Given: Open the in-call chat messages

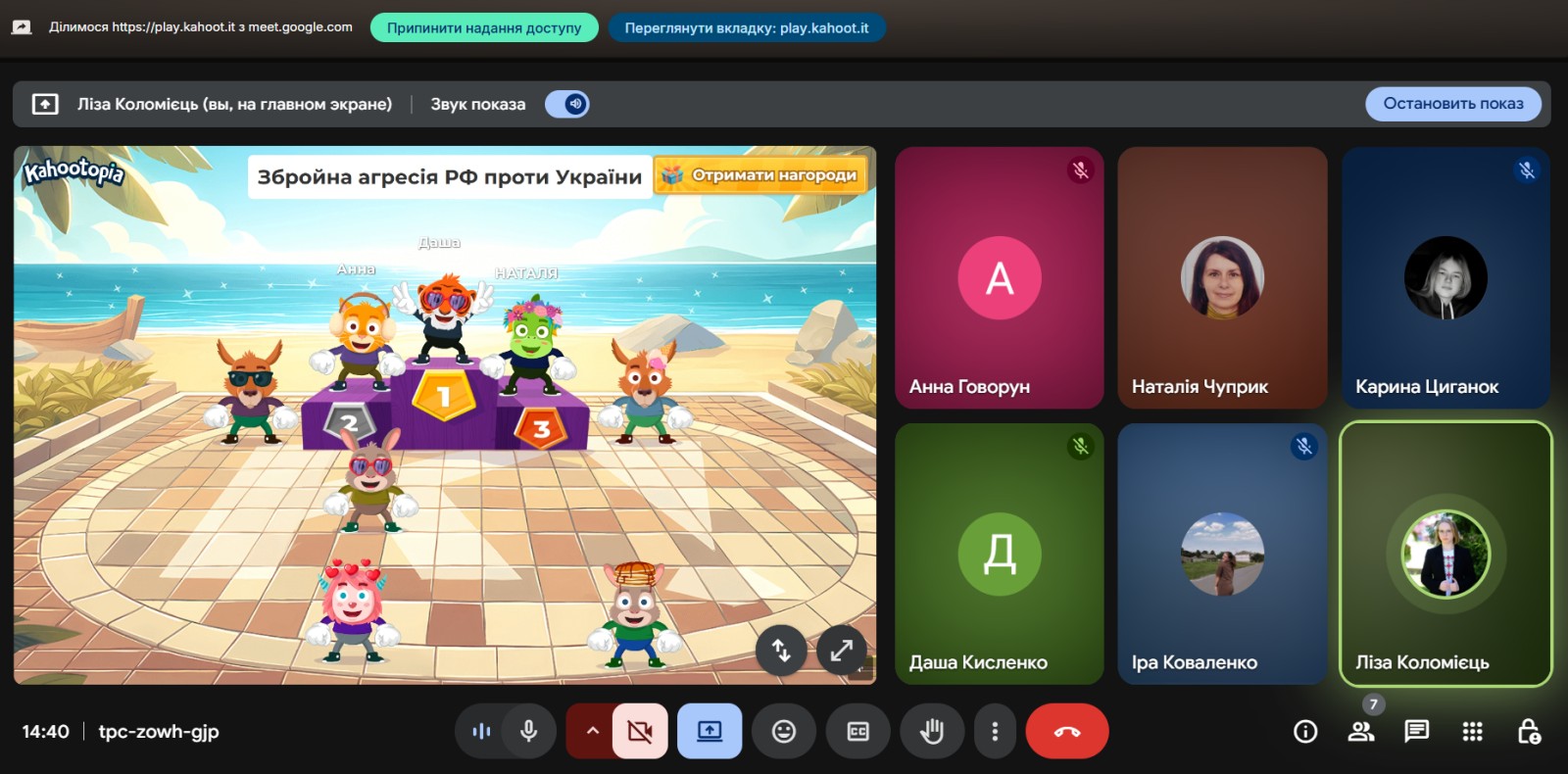Looking at the screenshot, I should [1416, 731].
